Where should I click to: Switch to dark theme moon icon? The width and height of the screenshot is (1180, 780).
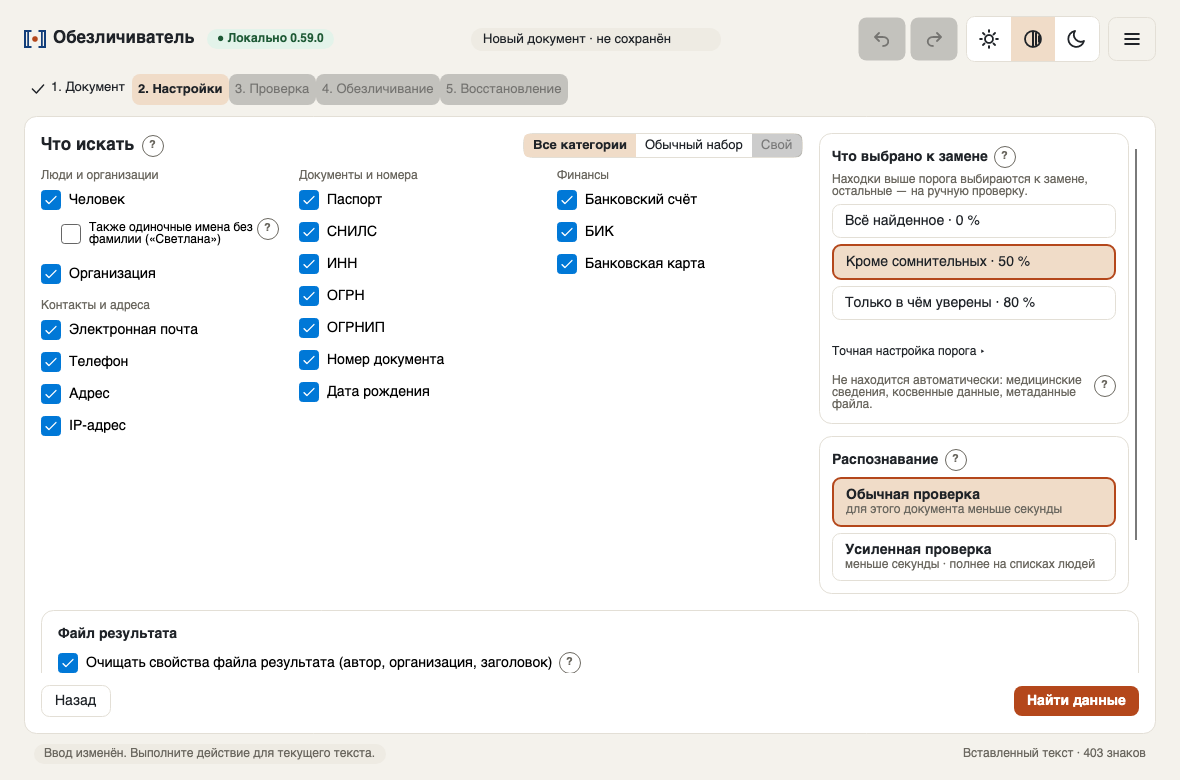coord(1076,39)
